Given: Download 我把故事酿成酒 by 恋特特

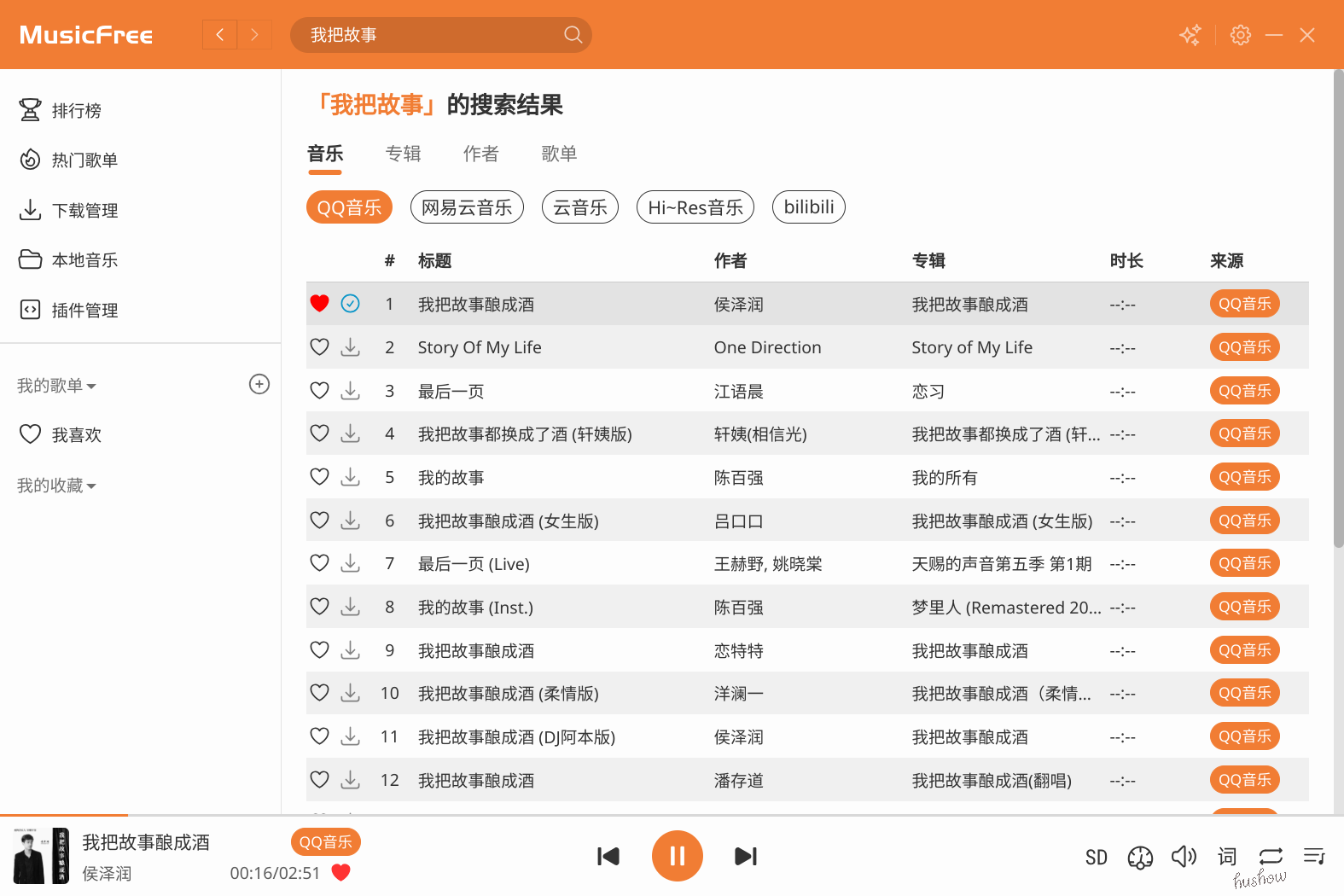Looking at the screenshot, I should point(351,650).
